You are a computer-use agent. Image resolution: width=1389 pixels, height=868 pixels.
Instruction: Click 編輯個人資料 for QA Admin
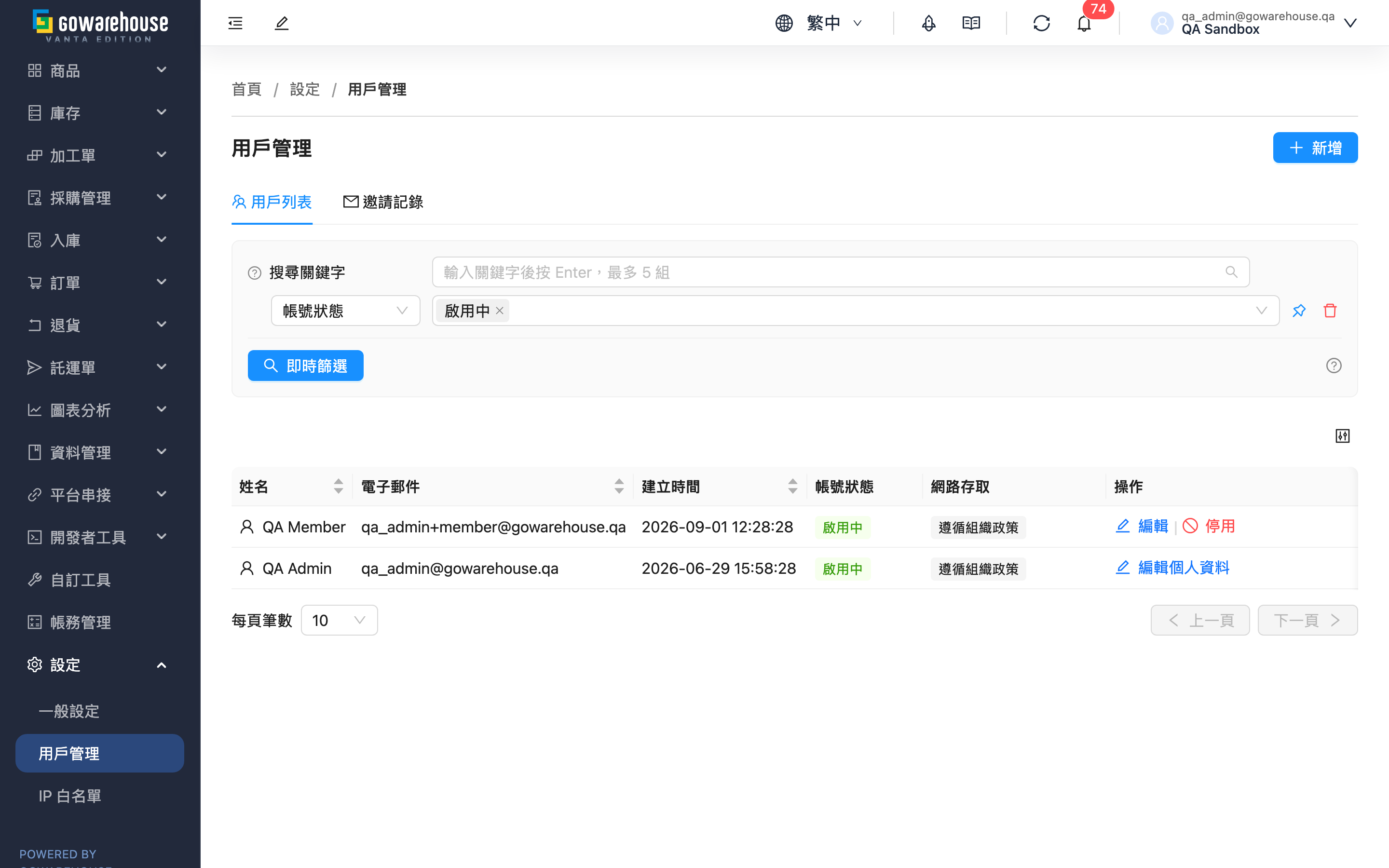pos(1172,568)
